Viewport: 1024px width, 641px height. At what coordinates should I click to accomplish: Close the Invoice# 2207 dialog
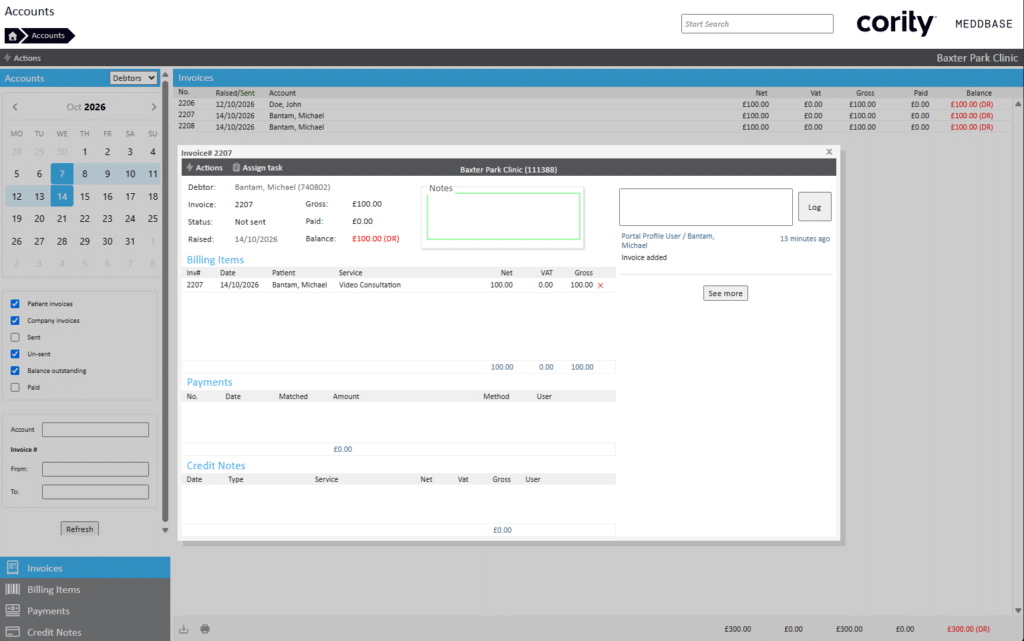pos(829,151)
